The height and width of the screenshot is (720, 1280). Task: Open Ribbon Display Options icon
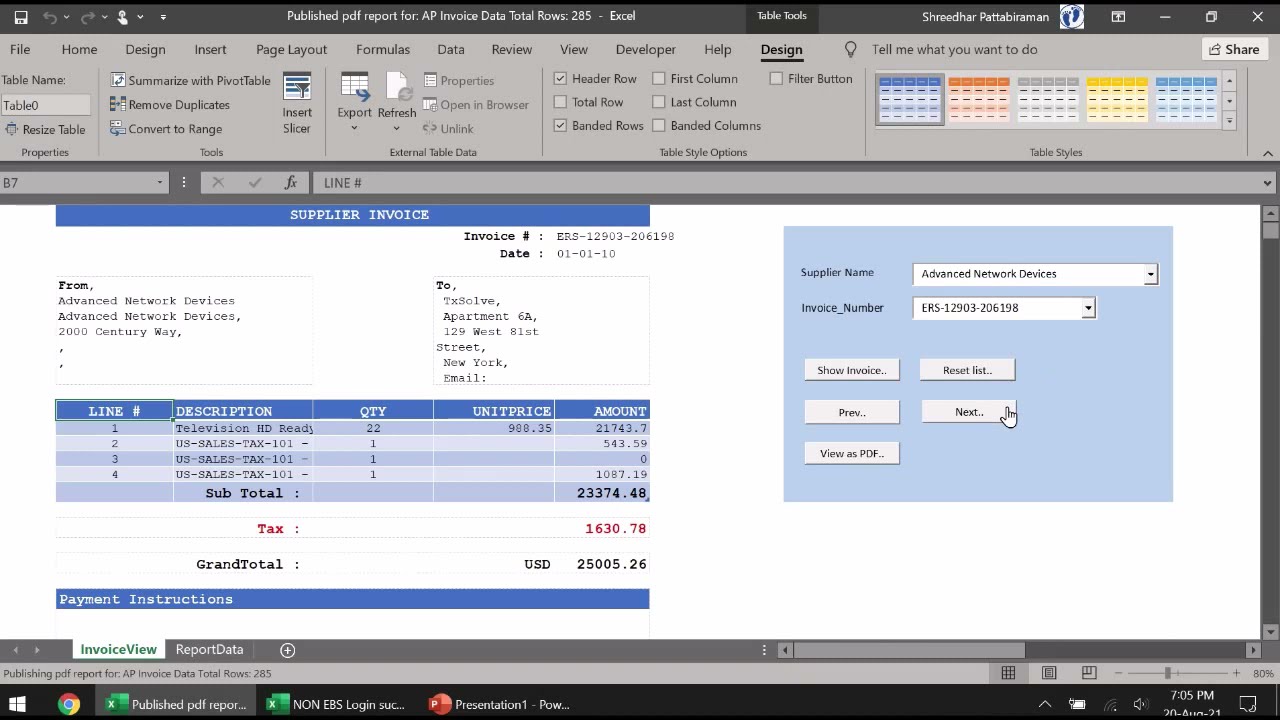[x=1118, y=17]
